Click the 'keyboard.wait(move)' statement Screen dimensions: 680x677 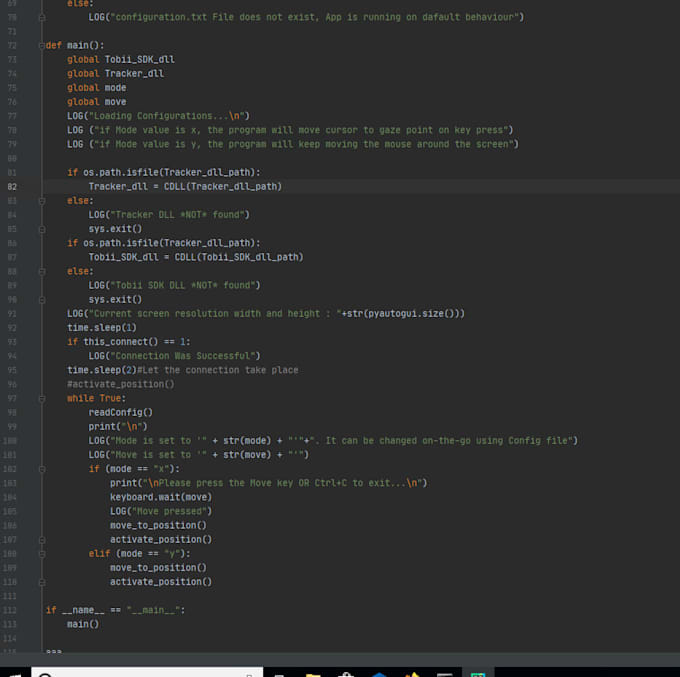click(x=161, y=497)
